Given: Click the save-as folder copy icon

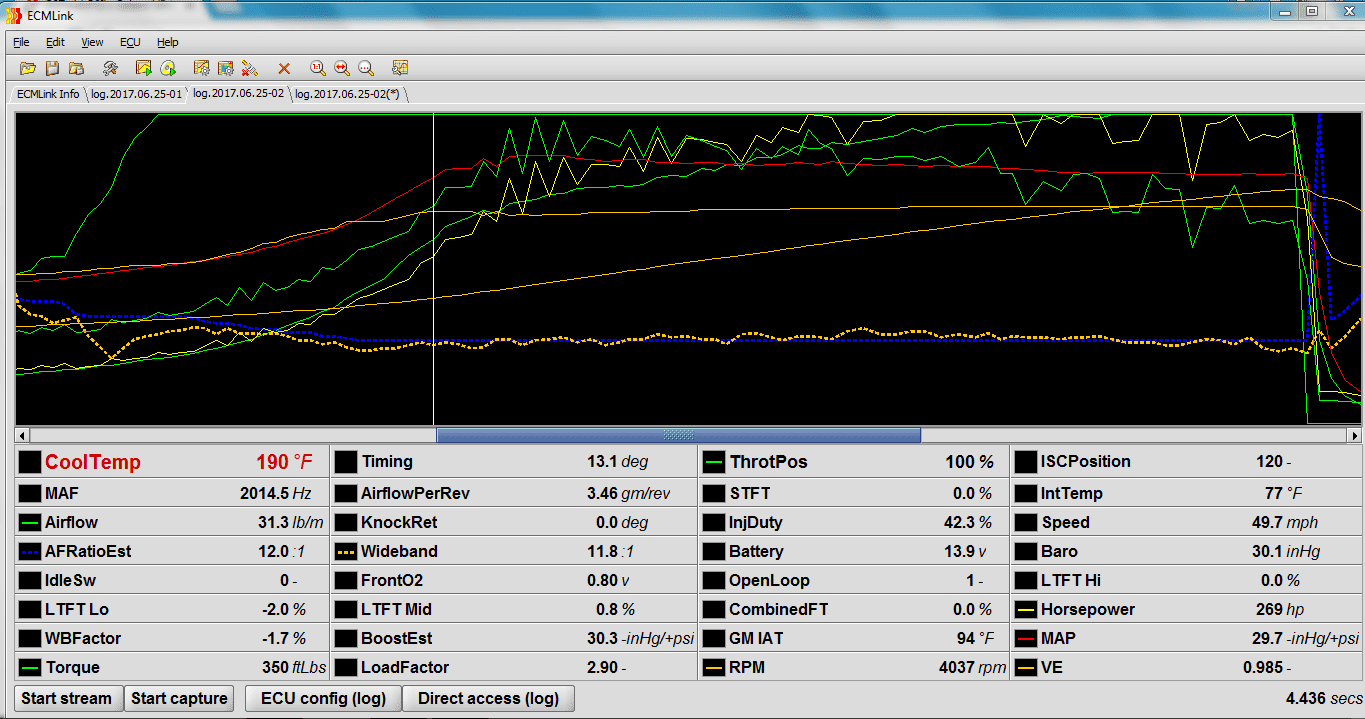Looking at the screenshot, I should [76, 68].
